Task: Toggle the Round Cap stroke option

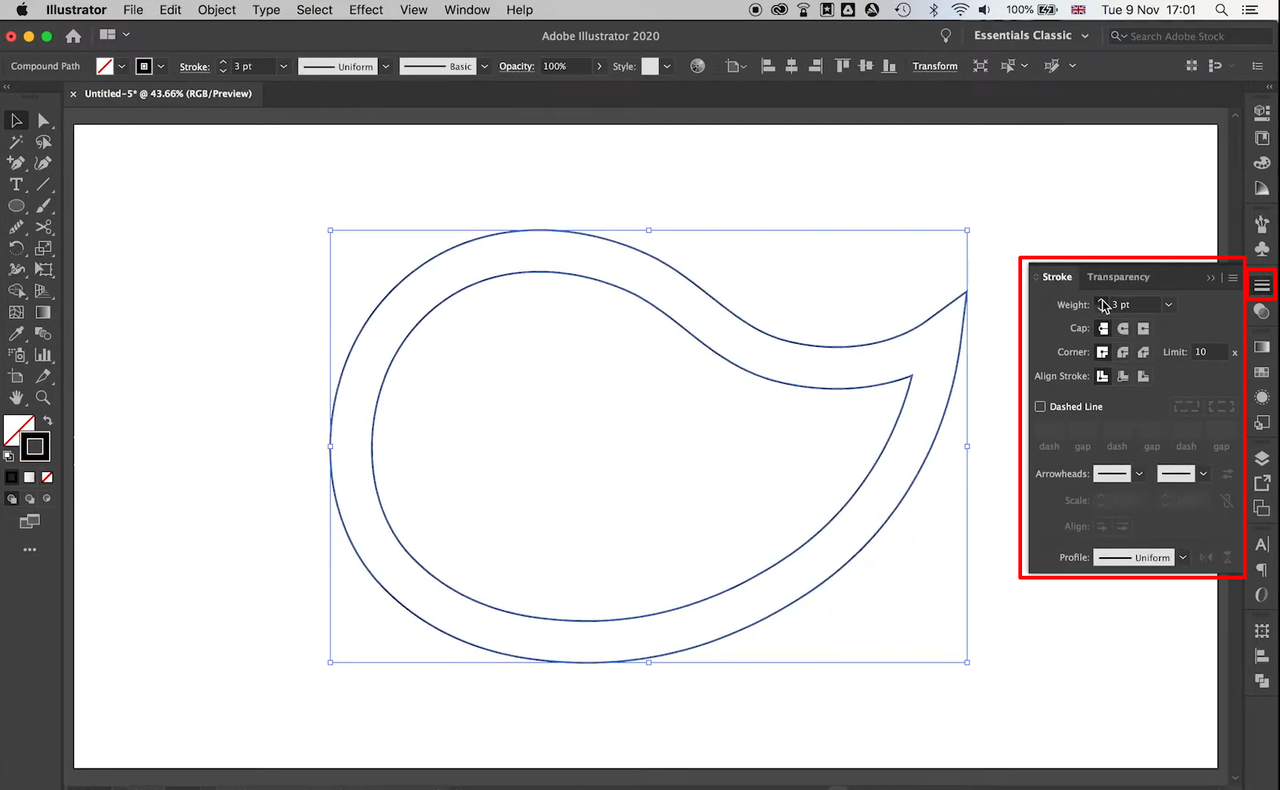Action: pos(1123,329)
